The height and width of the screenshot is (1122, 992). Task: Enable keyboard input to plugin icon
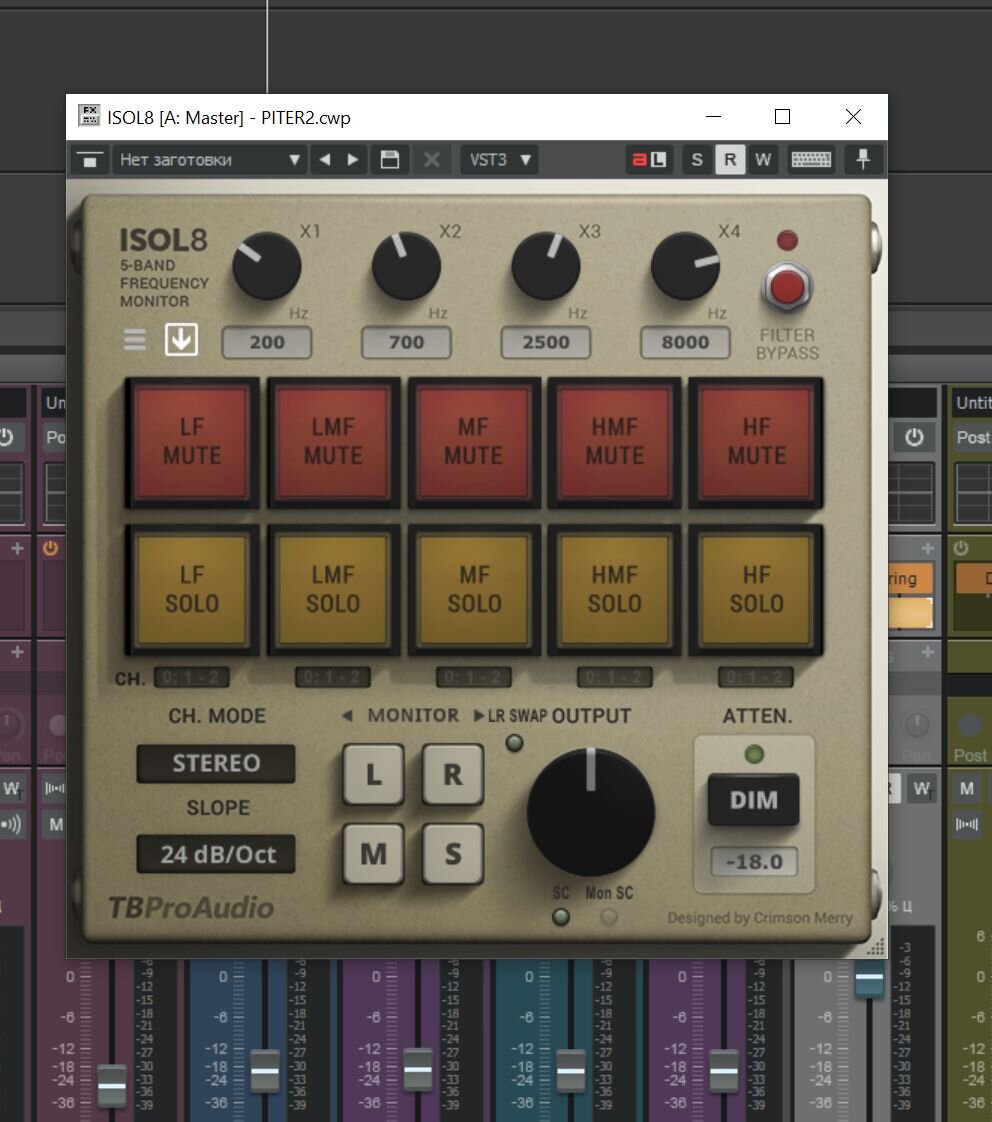click(811, 160)
